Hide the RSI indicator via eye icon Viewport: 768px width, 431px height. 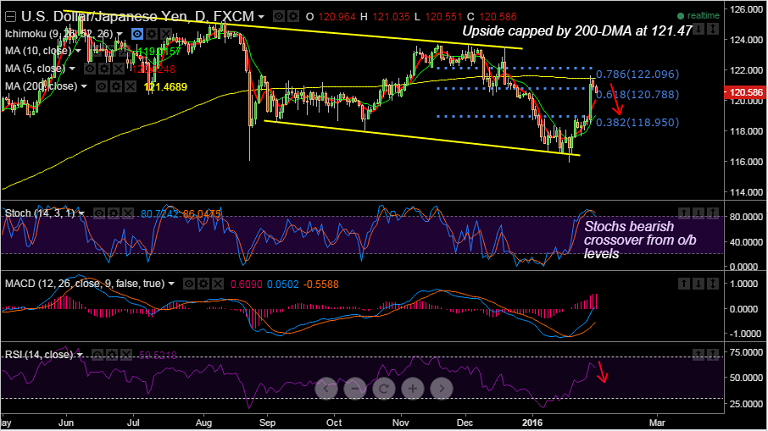pyautogui.click(x=97, y=355)
